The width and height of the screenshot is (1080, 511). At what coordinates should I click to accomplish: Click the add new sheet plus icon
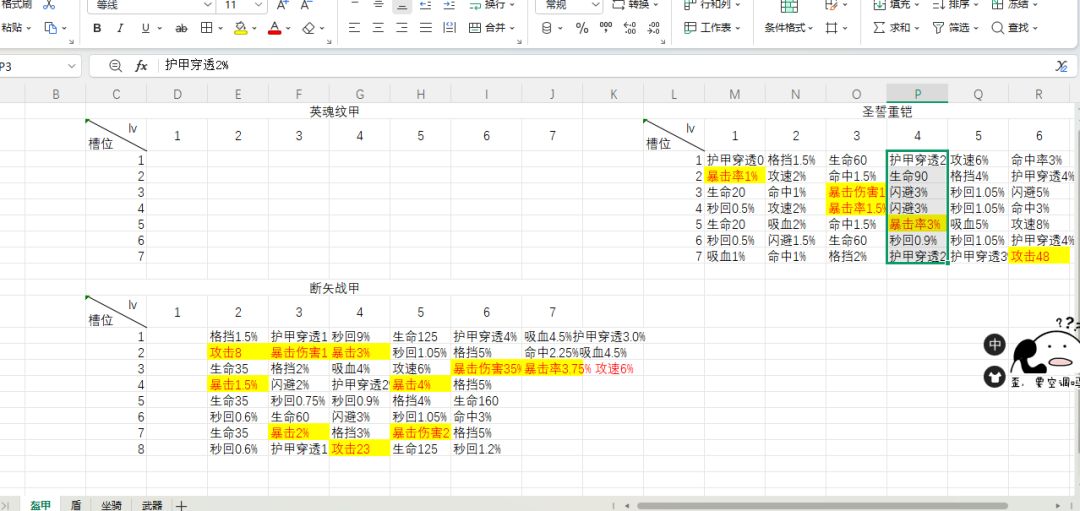point(181,505)
